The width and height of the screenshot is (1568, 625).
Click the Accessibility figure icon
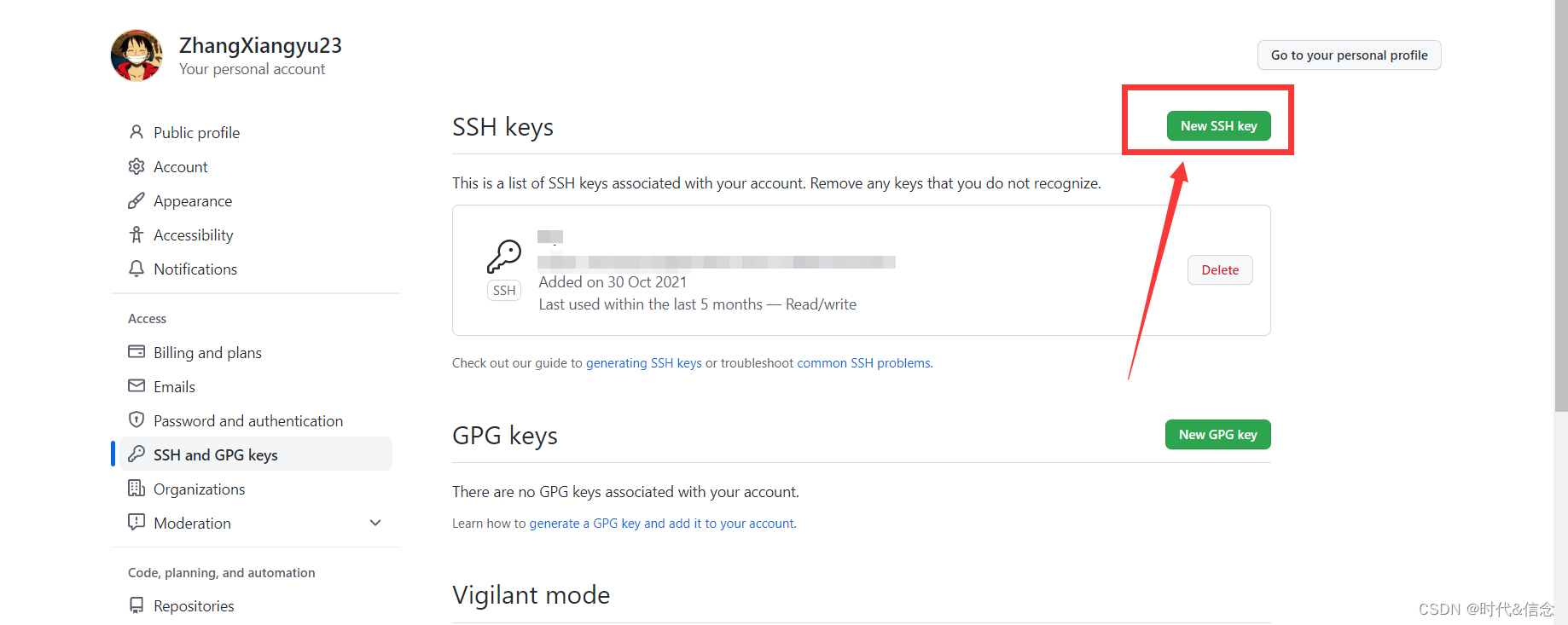pyautogui.click(x=136, y=234)
